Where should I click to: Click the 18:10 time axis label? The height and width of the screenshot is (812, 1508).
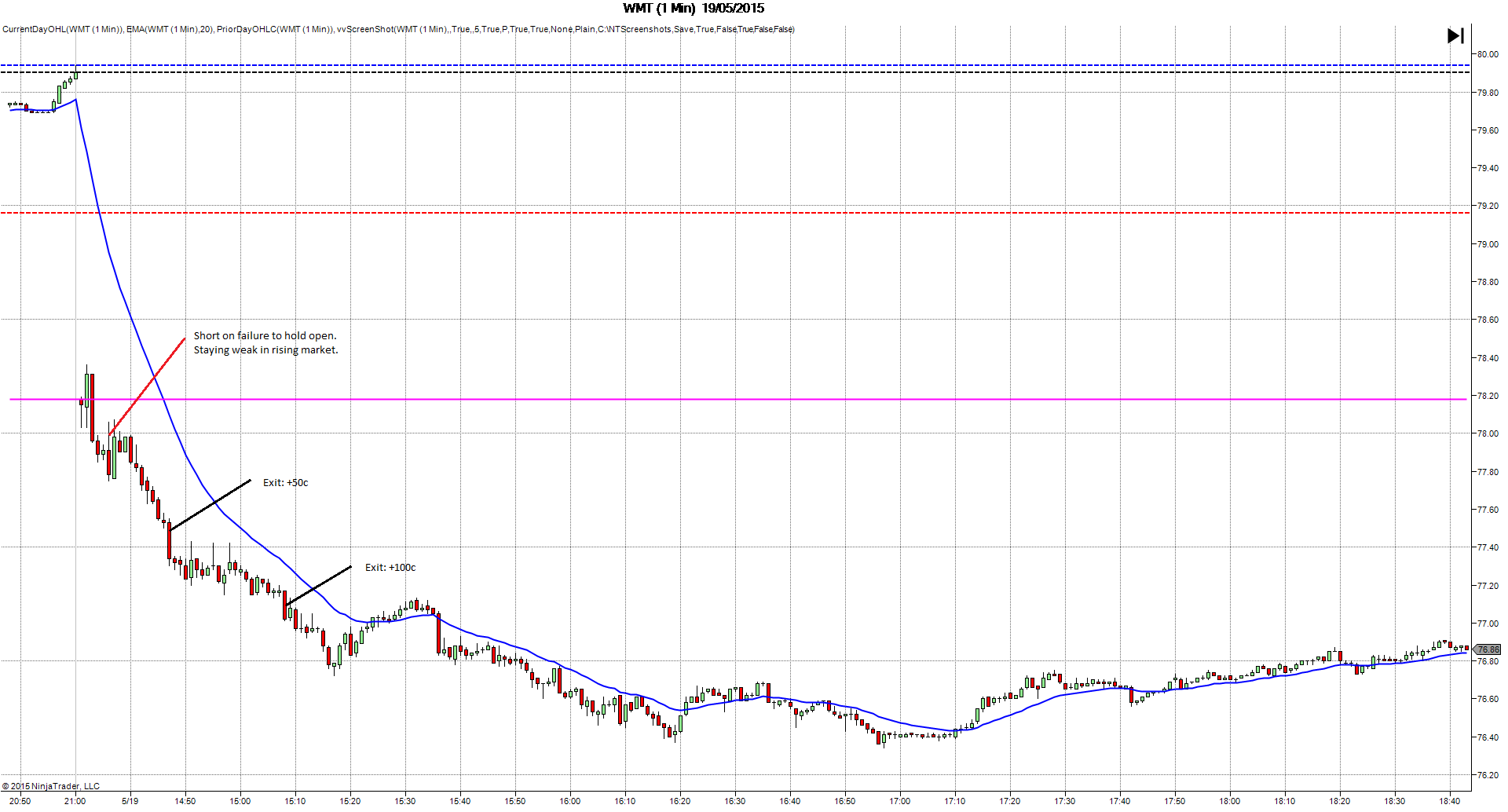(x=1285, y=801)
